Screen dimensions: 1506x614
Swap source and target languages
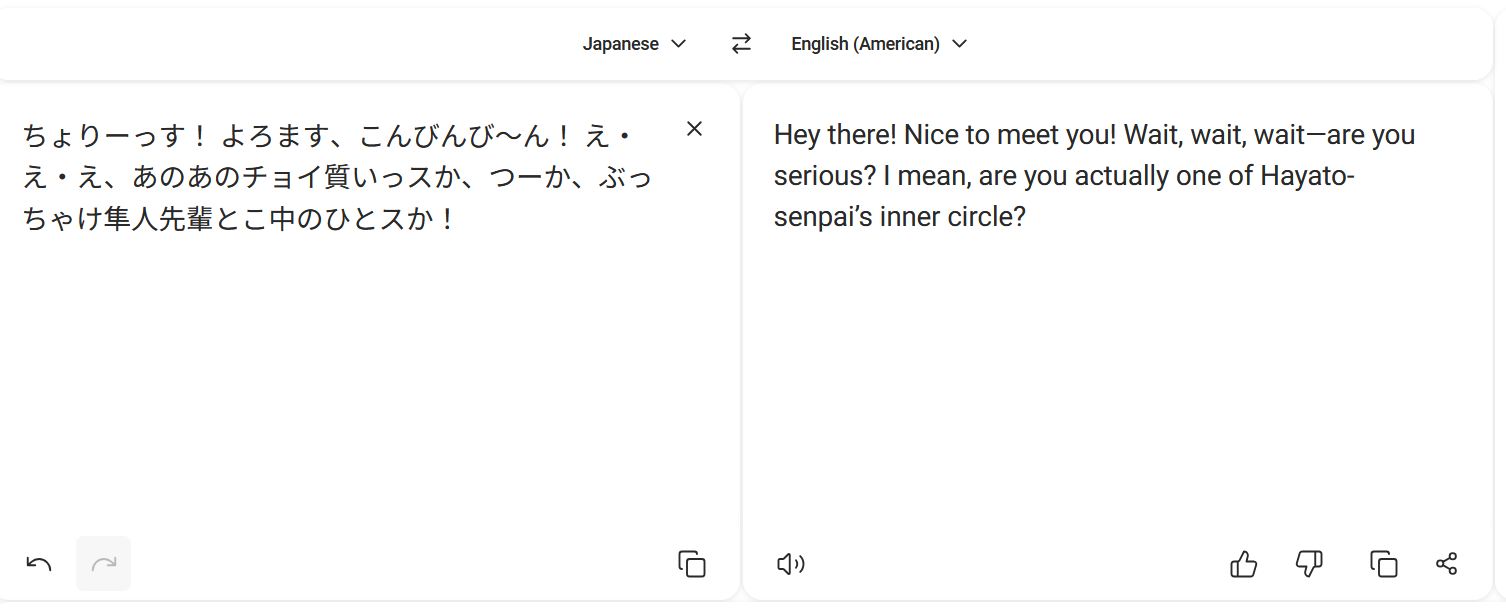coord(741,44)
